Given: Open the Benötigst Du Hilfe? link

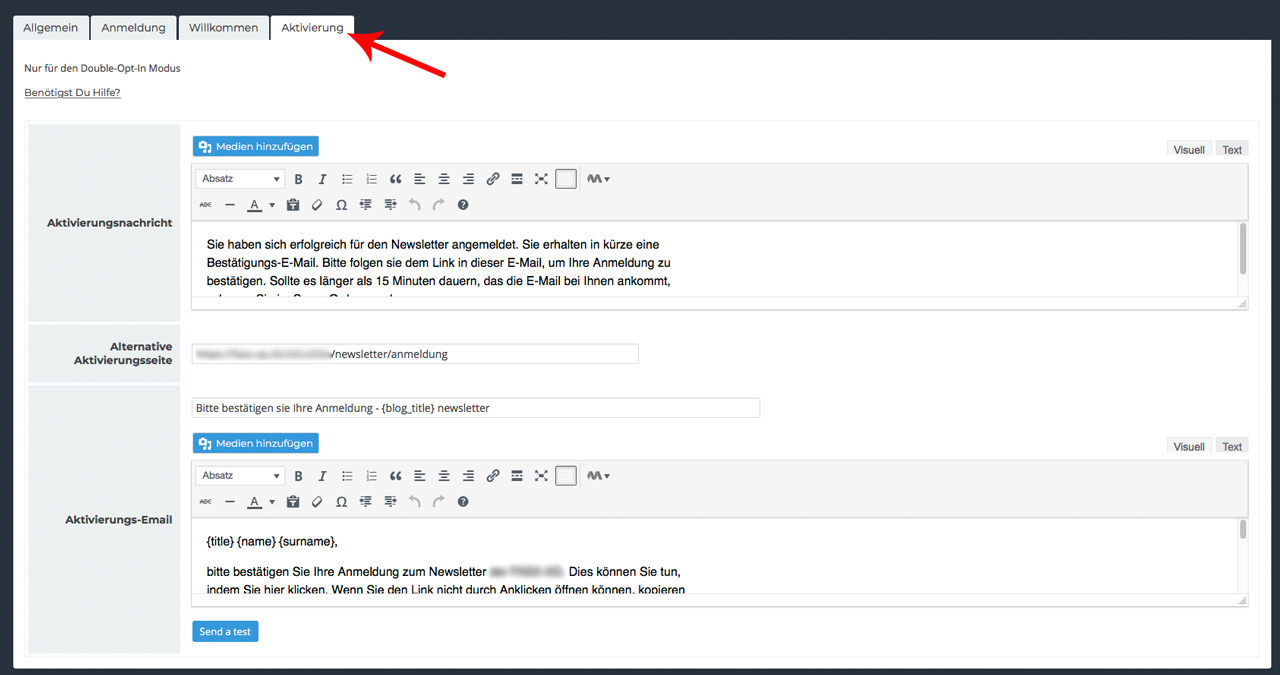Looking at the screenshot, I should pos(72,93).
